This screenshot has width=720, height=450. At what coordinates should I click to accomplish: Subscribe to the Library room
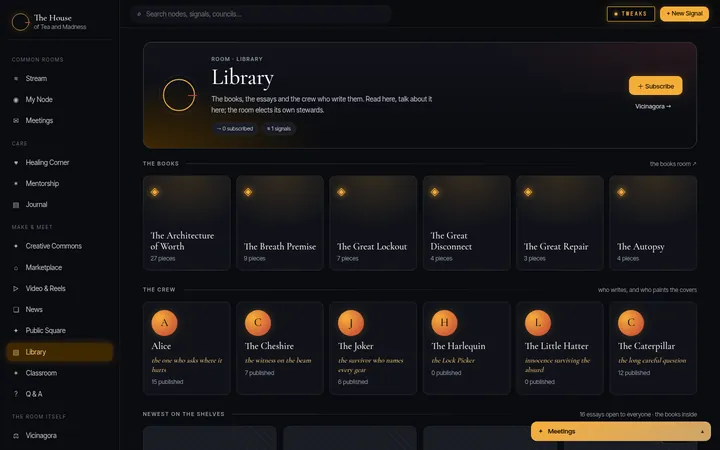[x=655, y=86]
